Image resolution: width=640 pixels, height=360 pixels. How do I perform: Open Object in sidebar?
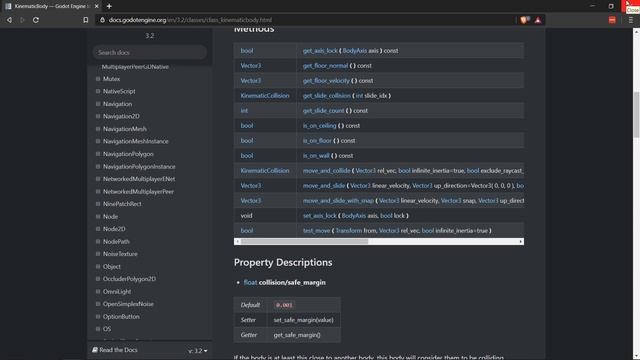pyautogui.click(x=111, y=267)
